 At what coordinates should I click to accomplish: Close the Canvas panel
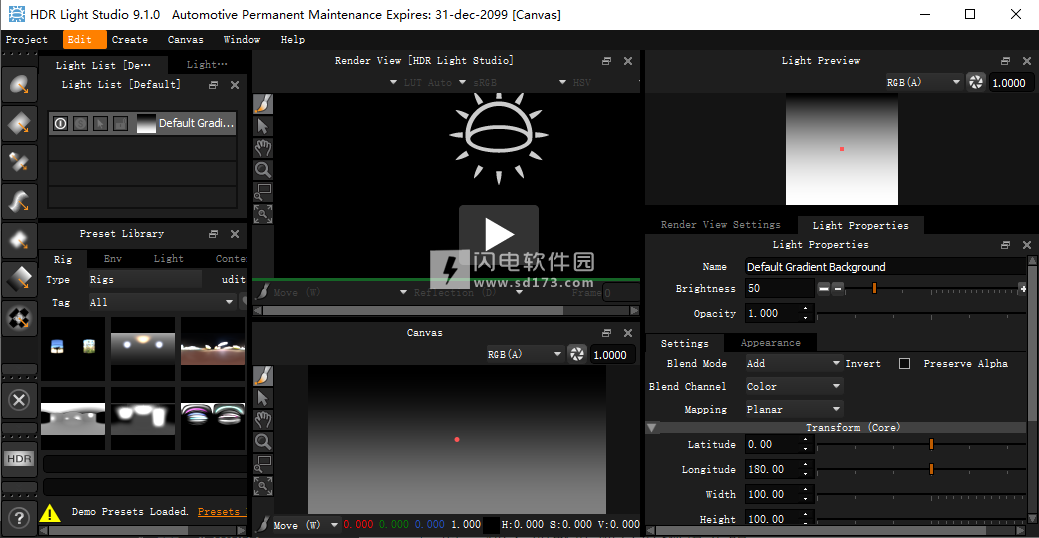628,333
